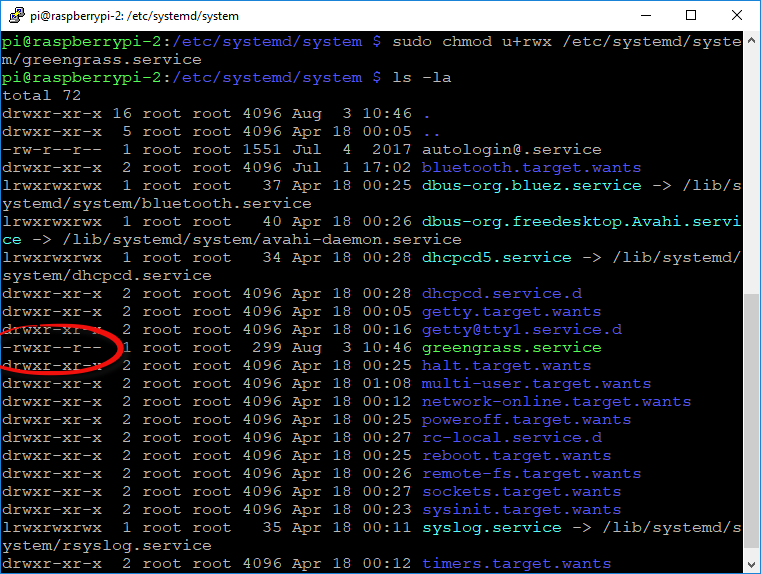Viewport: 761px width, 574px height.
Task: Click the scrollbar down arrow
Action: tap(751, 565)
